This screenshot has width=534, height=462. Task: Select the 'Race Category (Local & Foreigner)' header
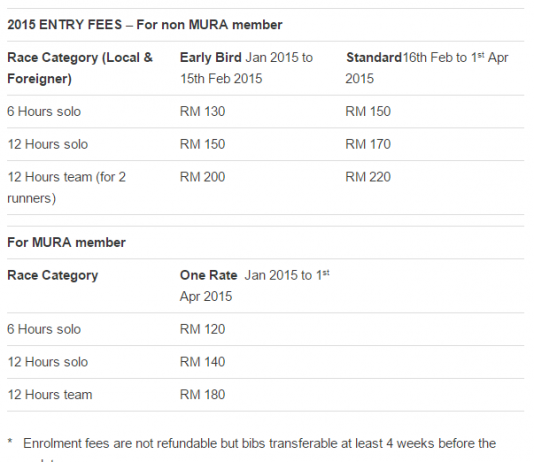point(80,68)
